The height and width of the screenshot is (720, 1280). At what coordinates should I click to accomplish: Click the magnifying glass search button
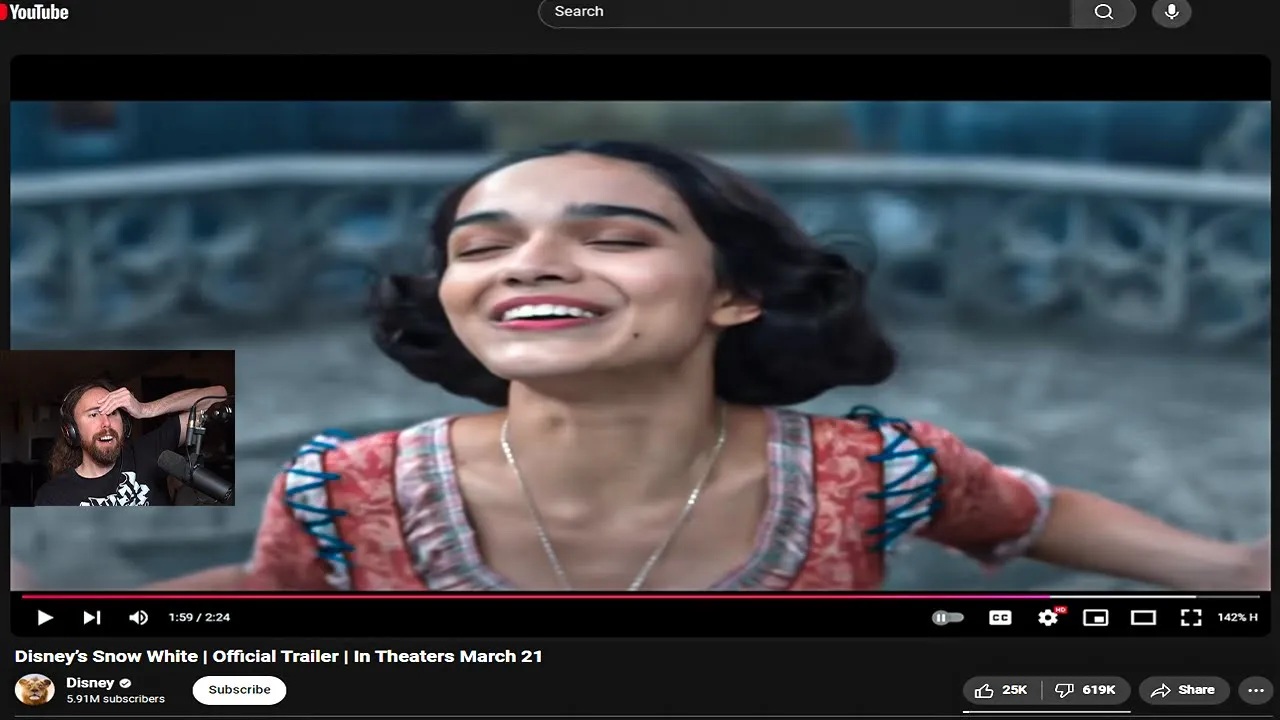[x=1103, y=12]
